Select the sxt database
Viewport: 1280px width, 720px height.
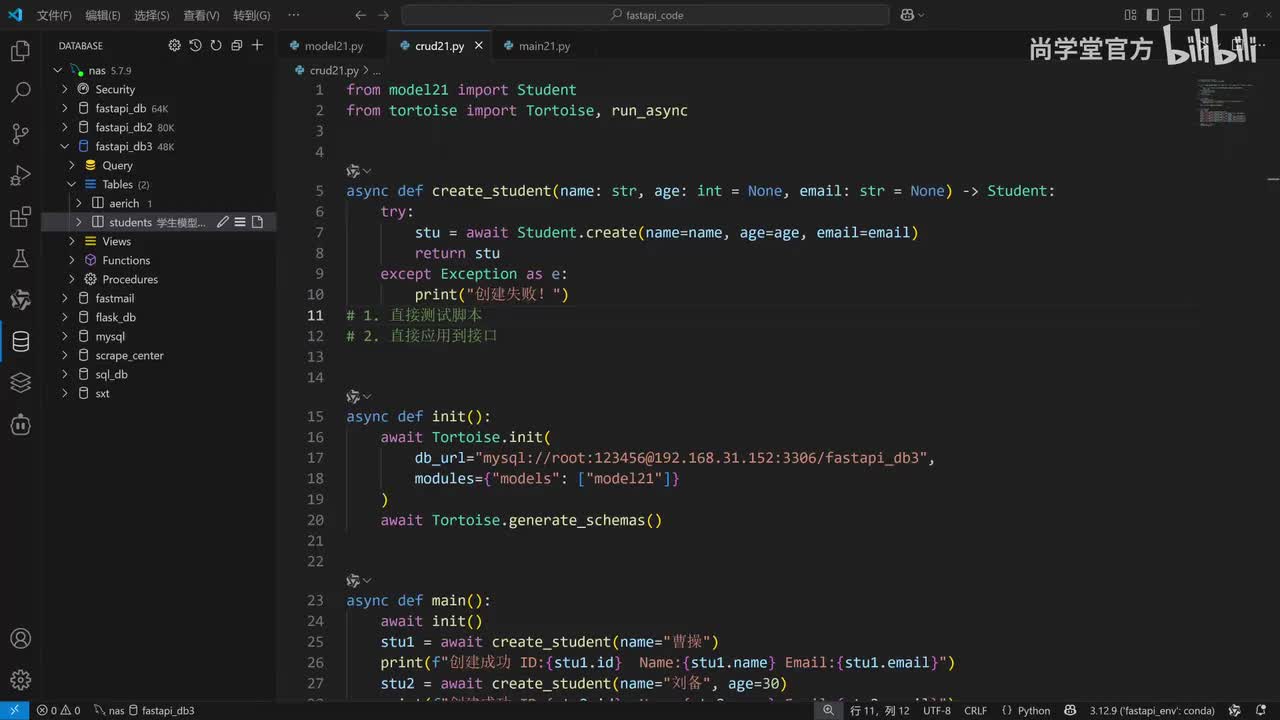tap(102, 394)
